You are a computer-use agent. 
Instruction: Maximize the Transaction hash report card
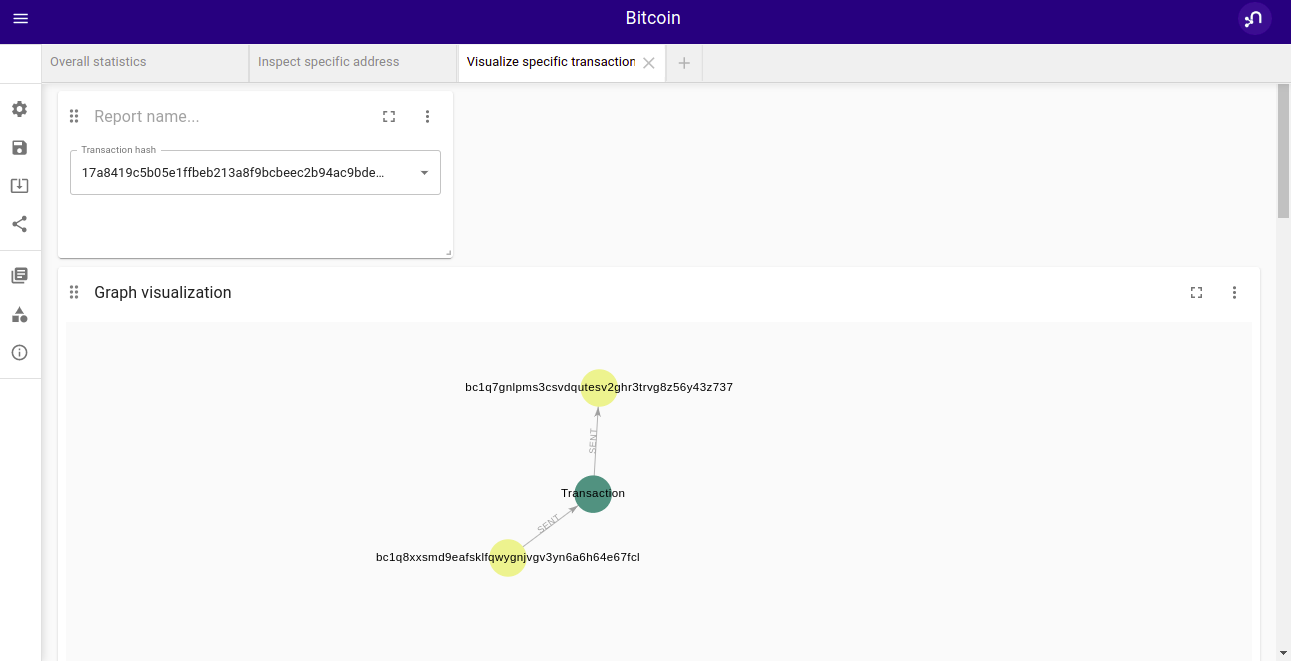click(389, 116)
